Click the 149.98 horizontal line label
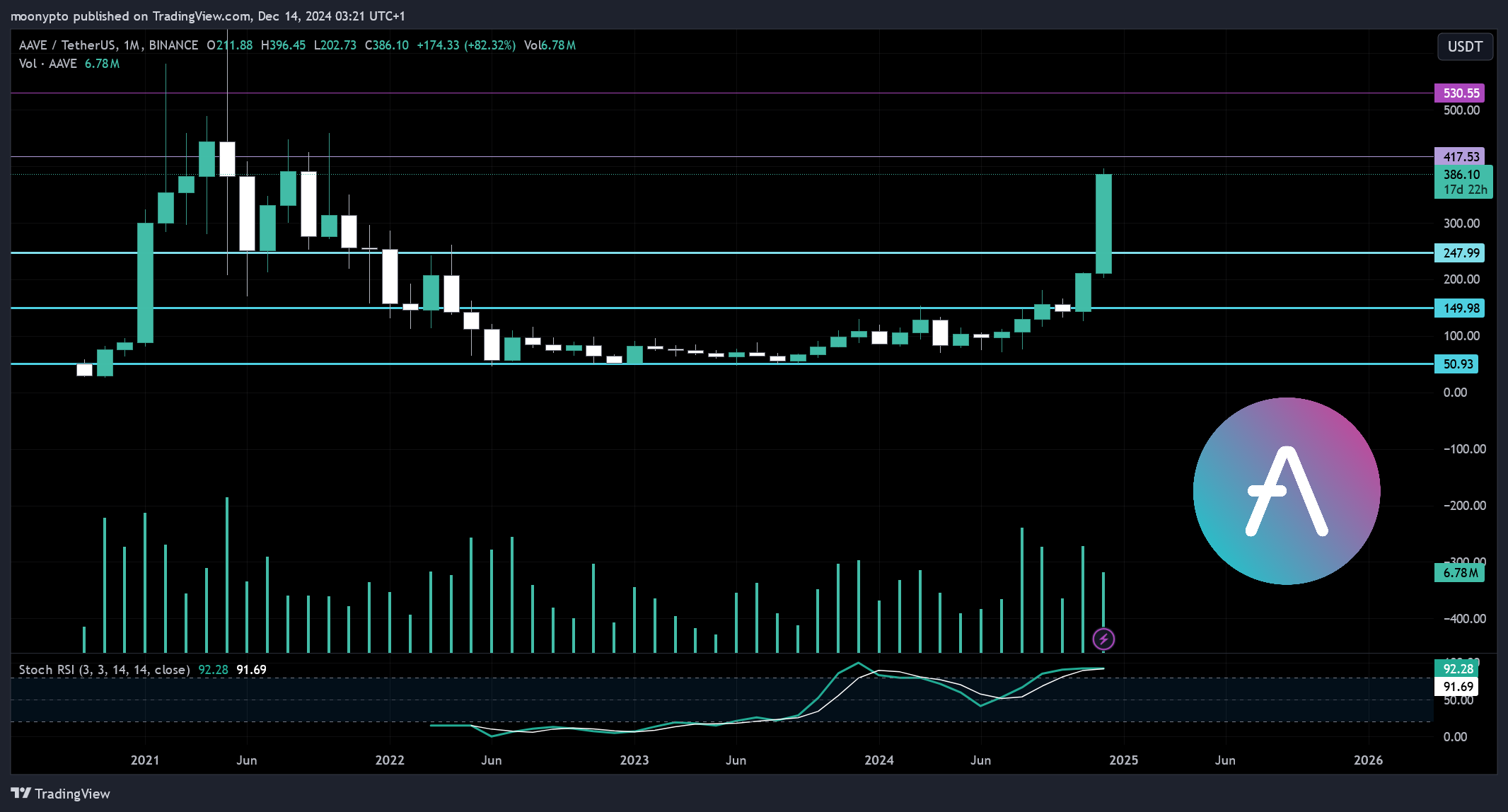This screenshot has width=1508, height=812. click(x=1459, y=308)
